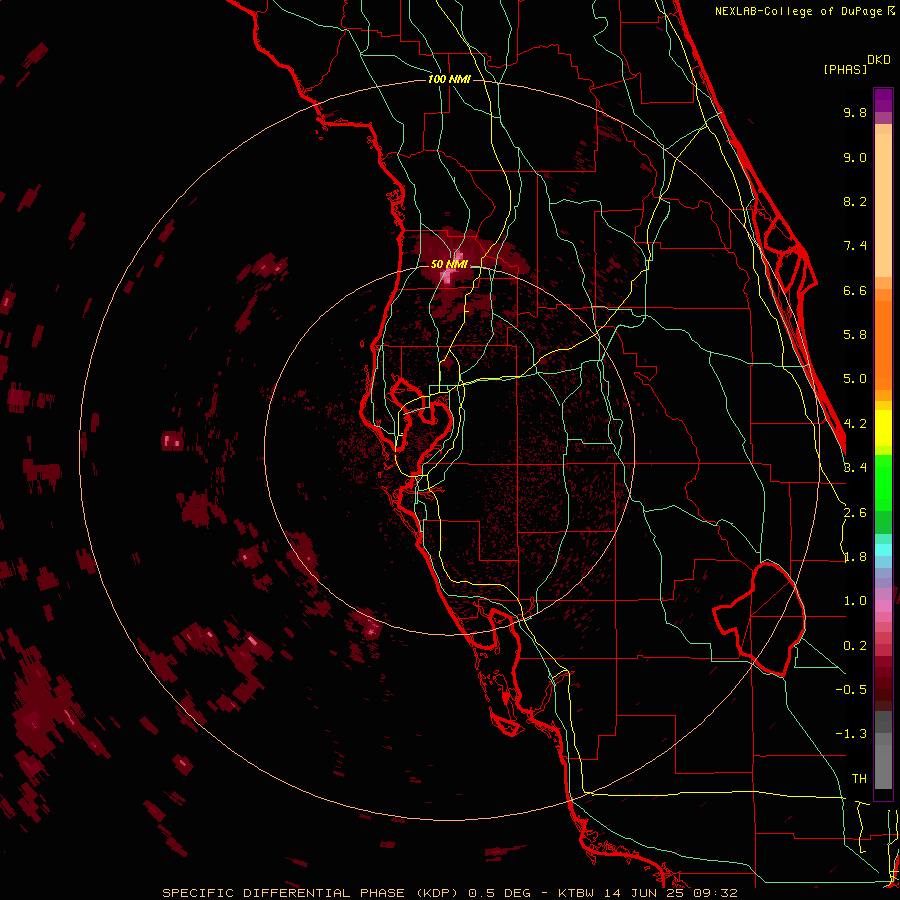Select the 4.2 scale value
This screenshot has height=900, width=900.
pos(855,424)
